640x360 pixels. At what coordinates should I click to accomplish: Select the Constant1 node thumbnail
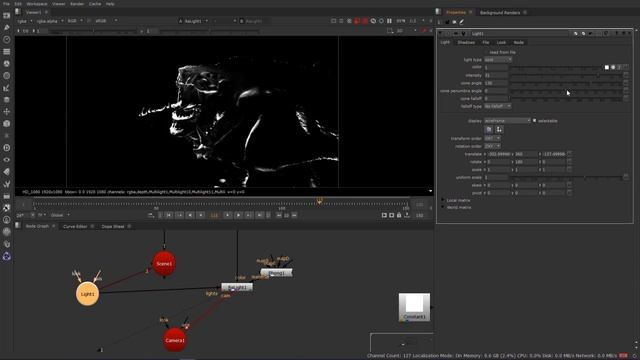(414, 307)
